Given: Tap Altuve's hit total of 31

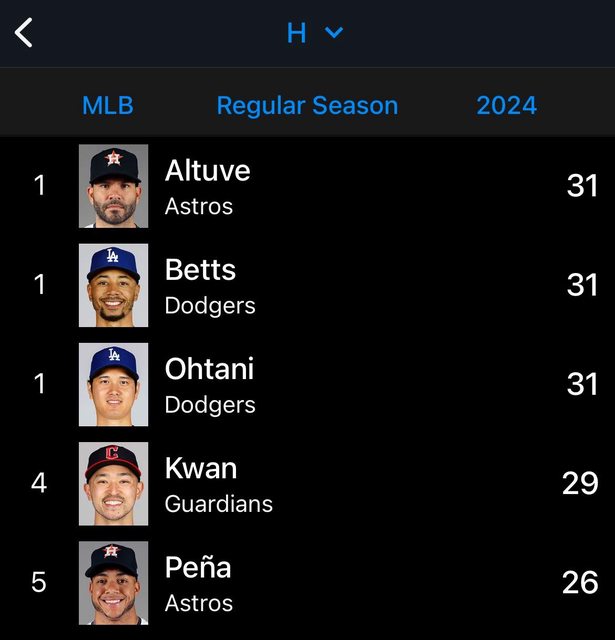Looking at the screenshot, I should tap(581, 185).
